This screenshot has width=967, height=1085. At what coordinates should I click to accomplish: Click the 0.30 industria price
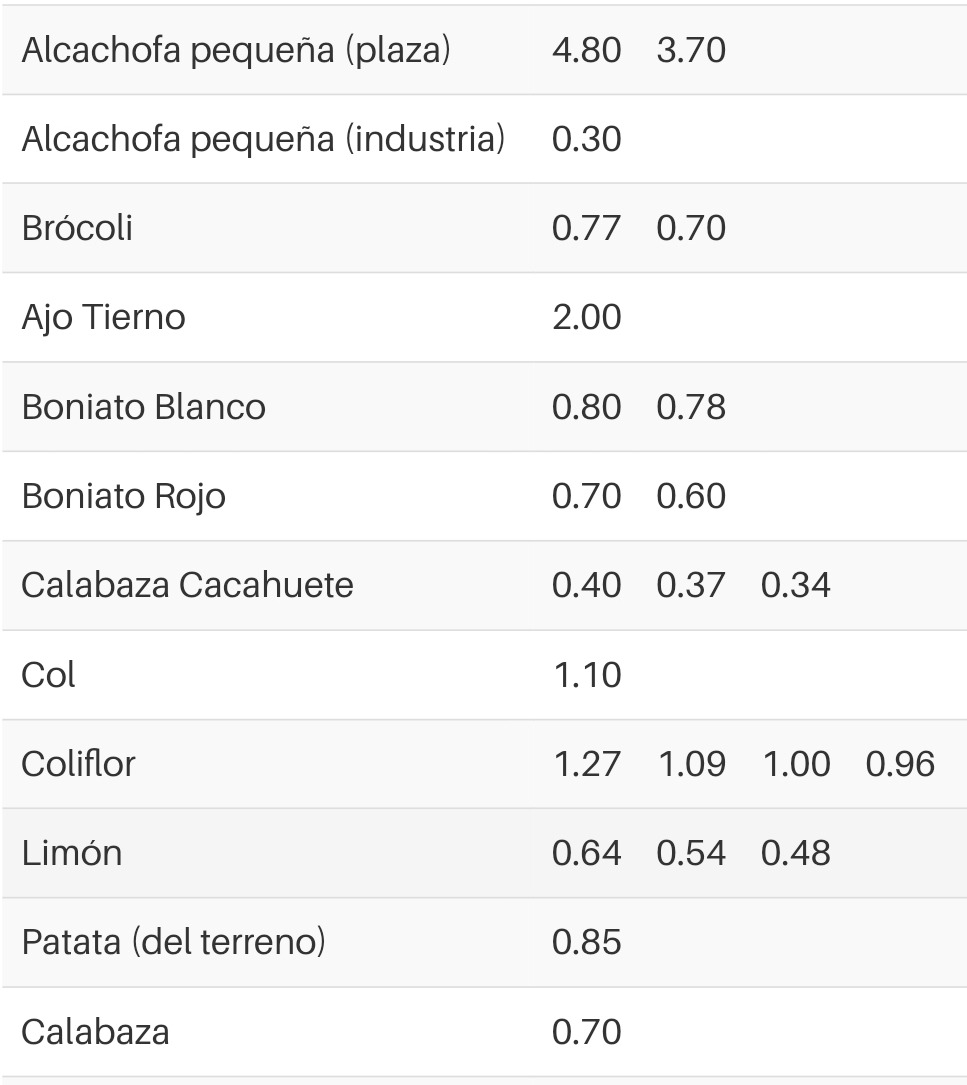click(x=586, y=139)
